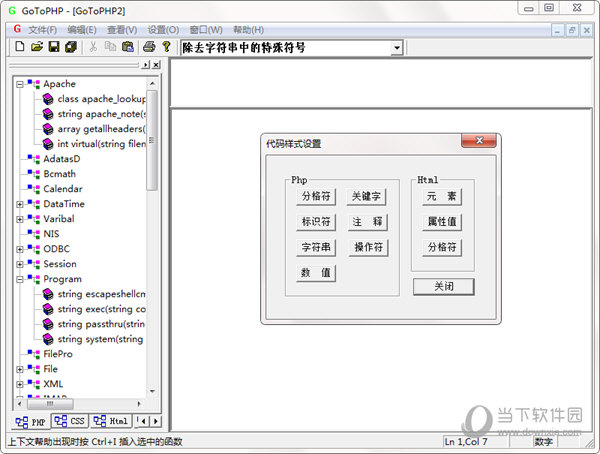Viewport: 600px width, 454px height.
Task: Collapse the Program tree node
Action: [20, 279]
